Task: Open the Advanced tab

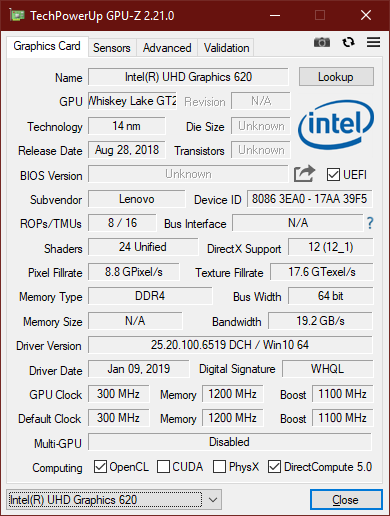Action: 167,48
